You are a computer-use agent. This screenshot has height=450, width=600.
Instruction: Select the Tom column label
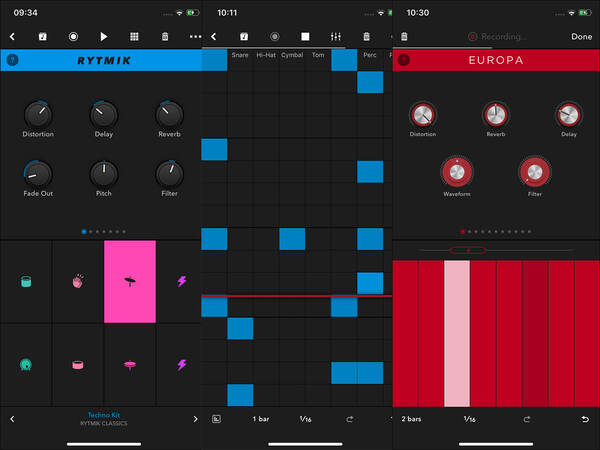(x=318, y=55)
